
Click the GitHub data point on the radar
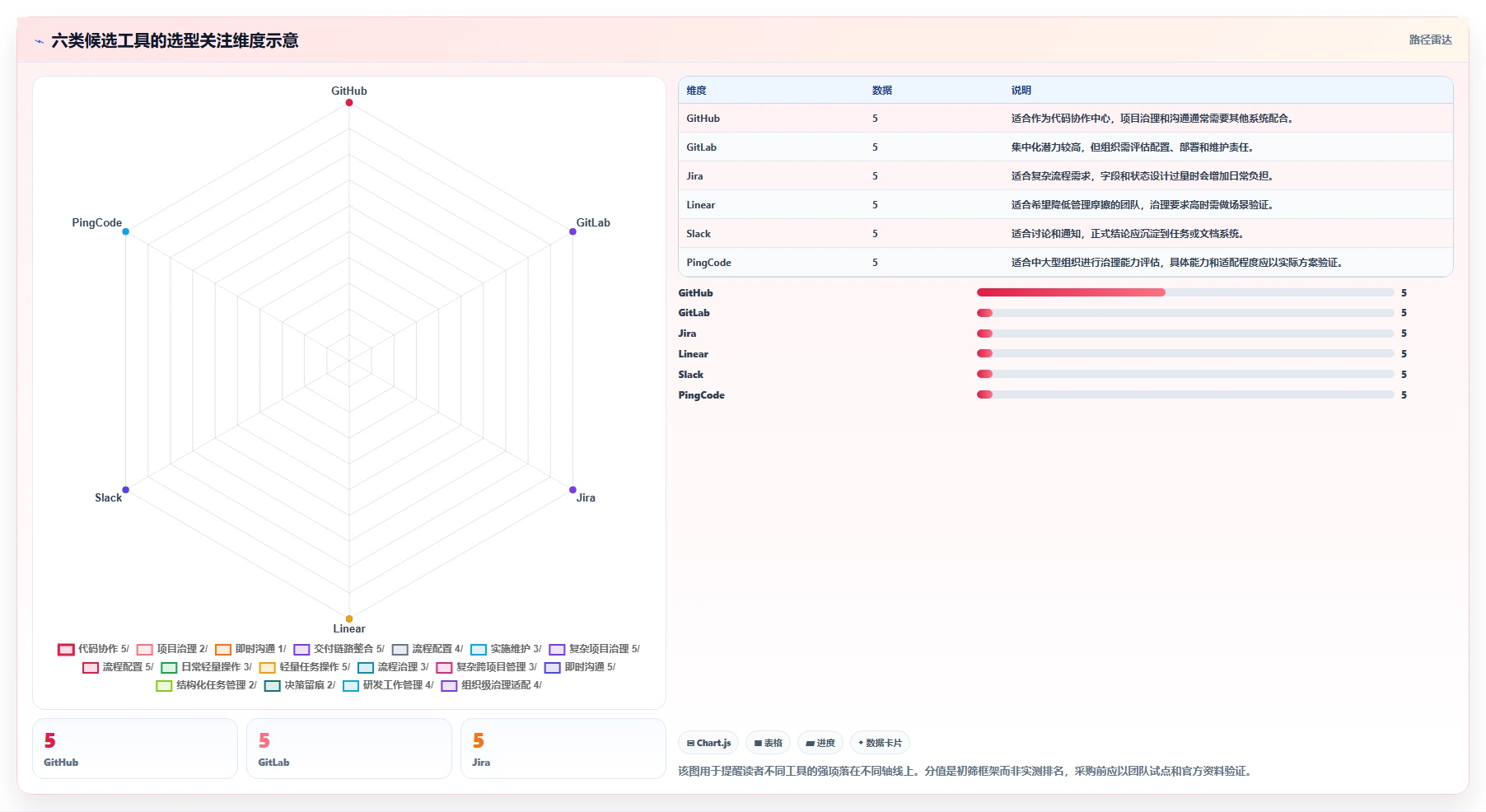(349, 103)
